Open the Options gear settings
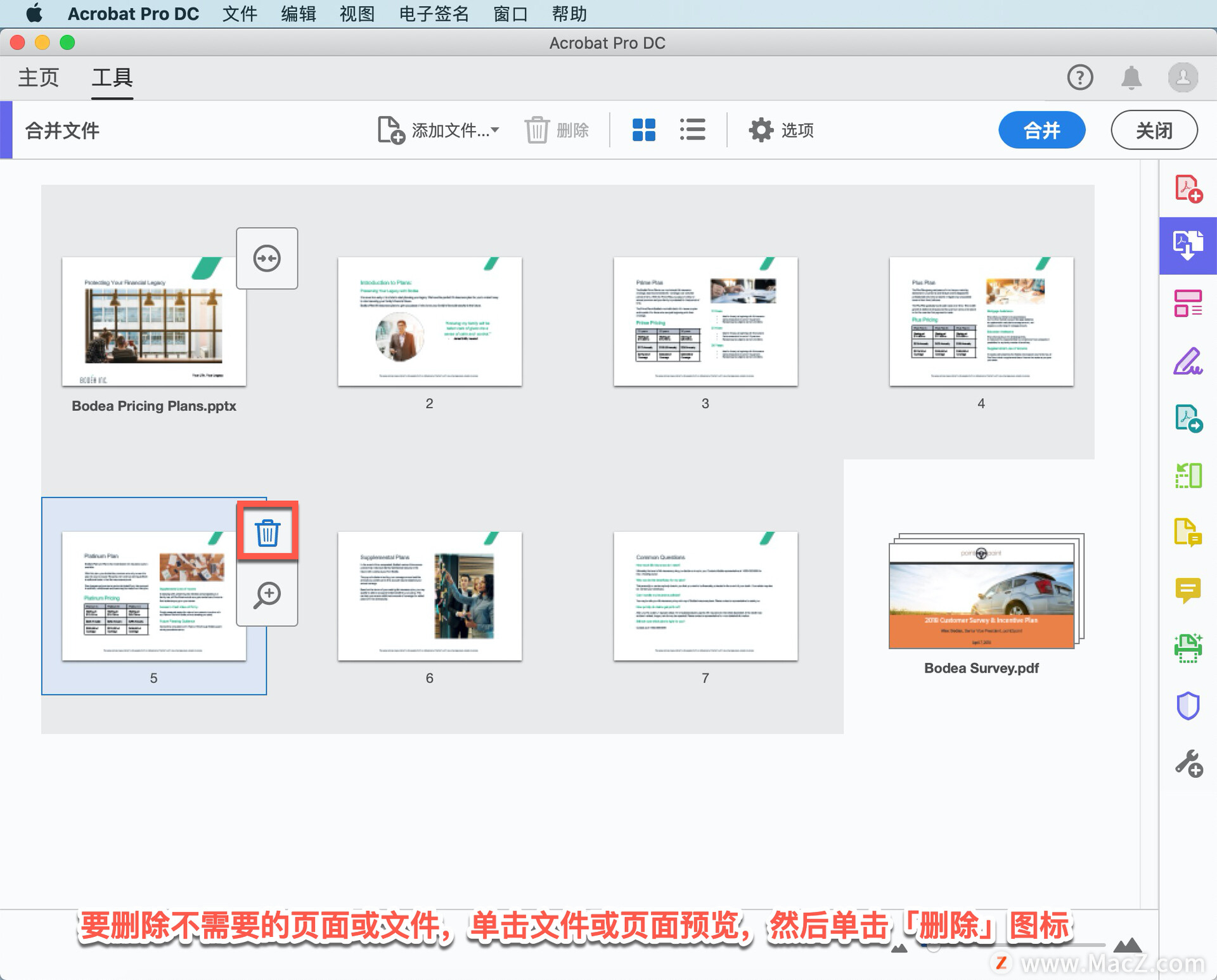This screenshot has height=980, width=1217. point(781,130)
